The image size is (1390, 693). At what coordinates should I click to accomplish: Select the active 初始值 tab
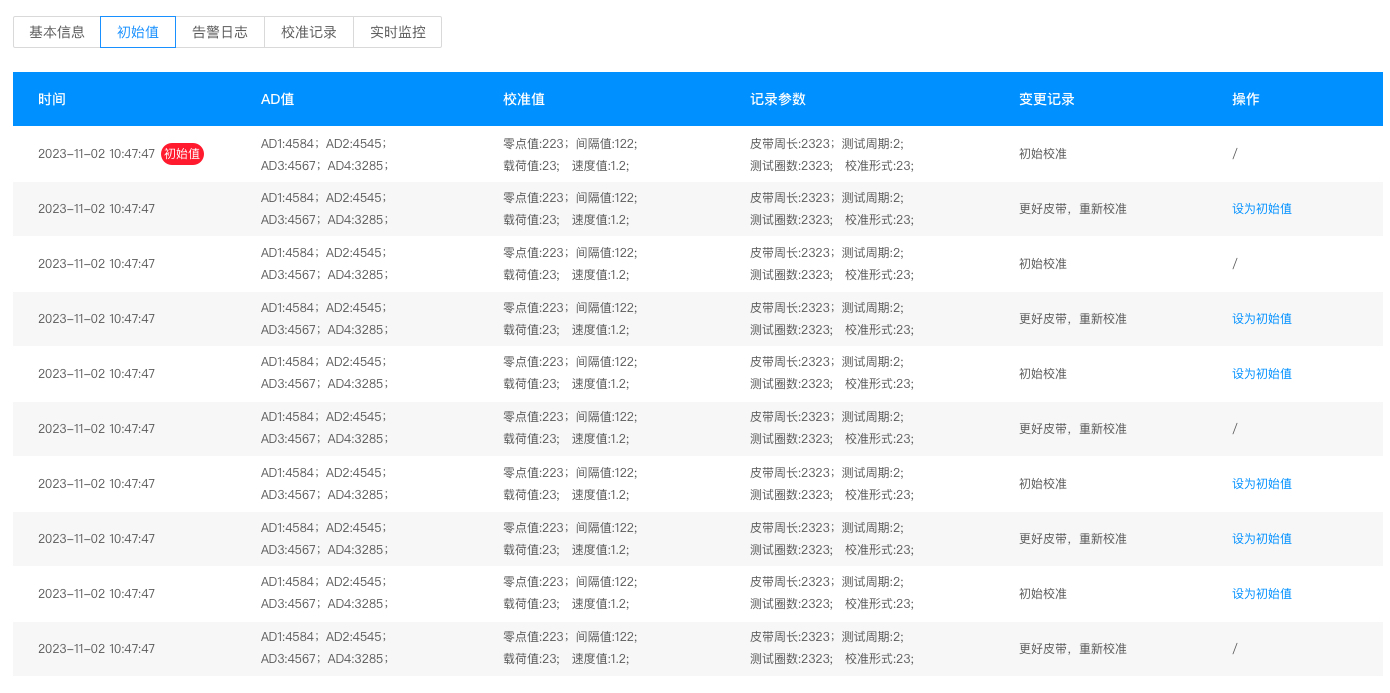(x=137, y=31)
